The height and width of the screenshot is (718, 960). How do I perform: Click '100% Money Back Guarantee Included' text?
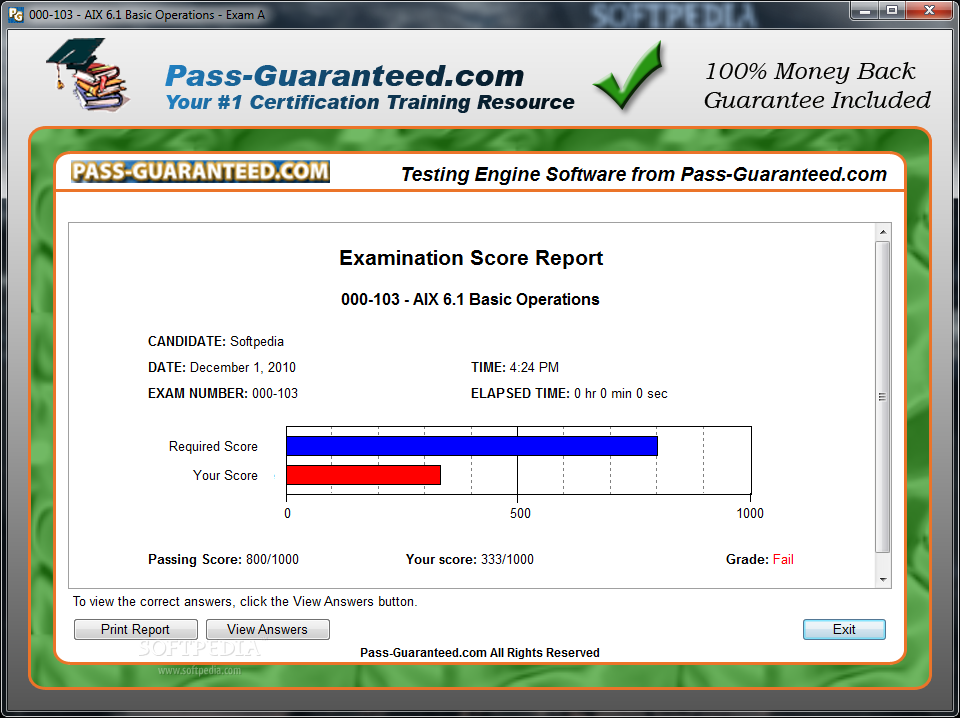point(817,86)
